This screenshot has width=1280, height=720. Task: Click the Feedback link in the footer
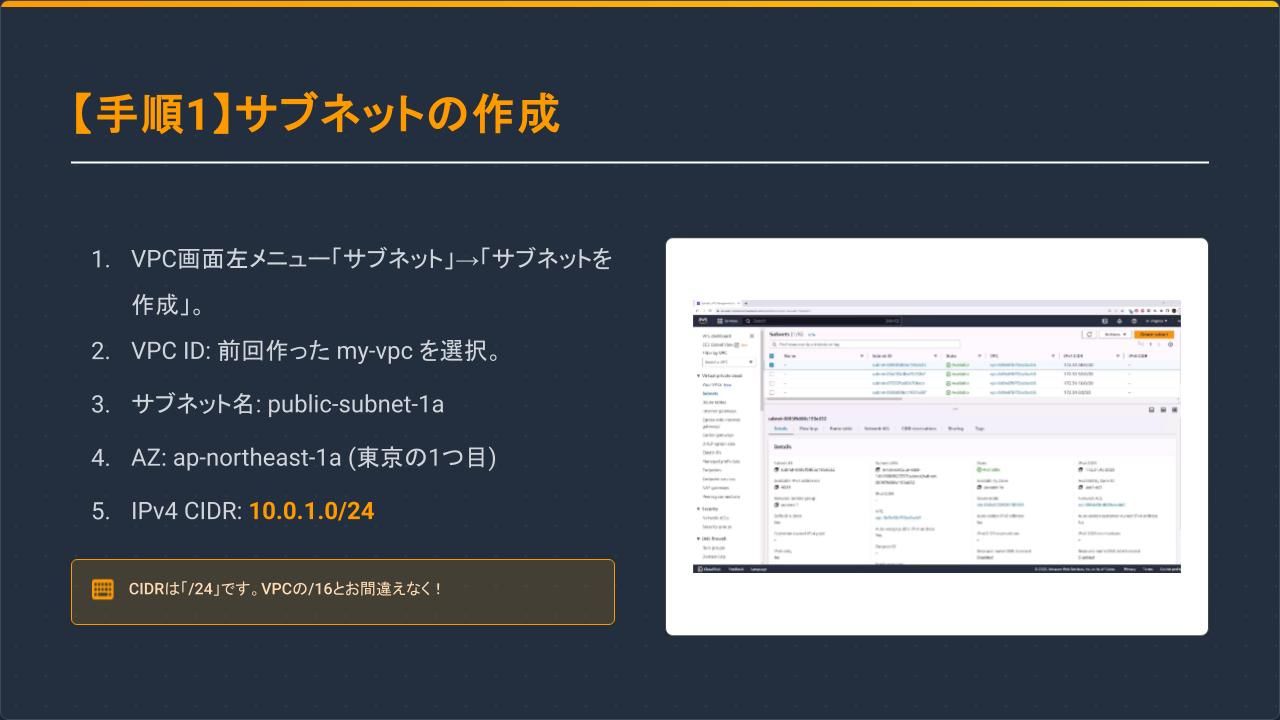[x=735, y=569]
